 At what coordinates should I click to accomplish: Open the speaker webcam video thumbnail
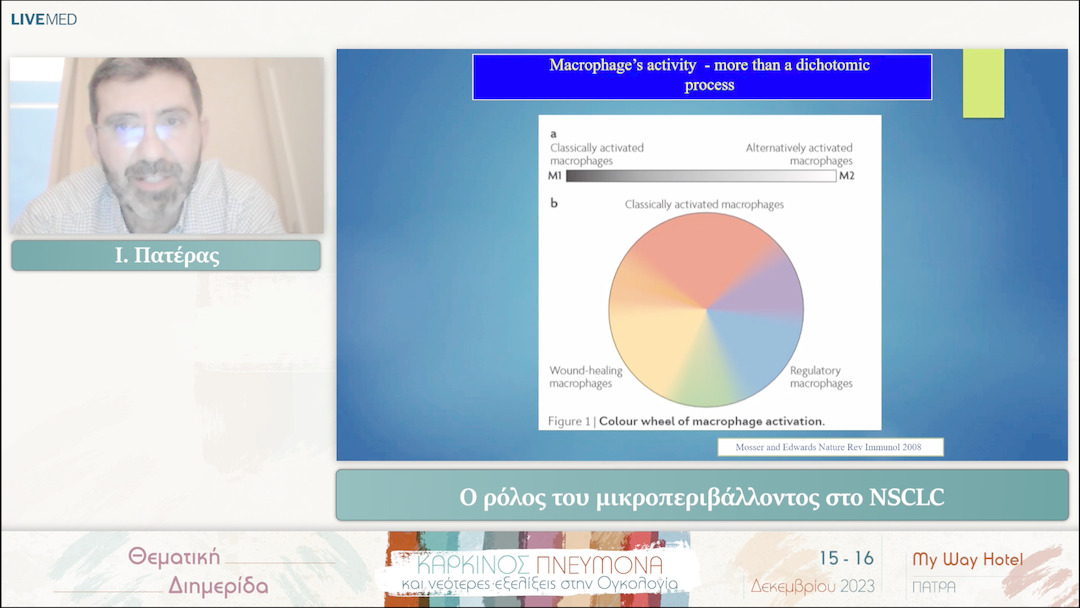pyautogui.click(x=166, y=145)
